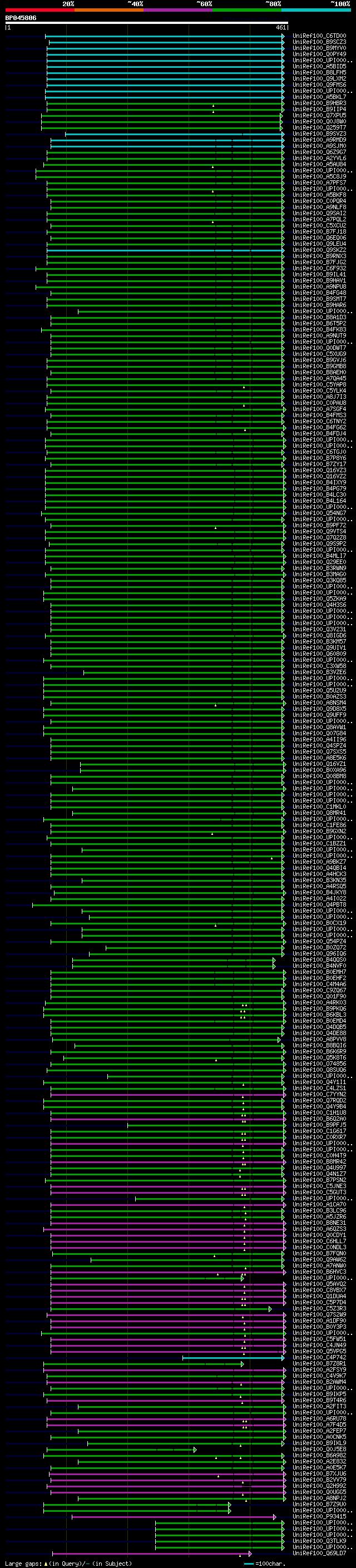
Task: Click the UniRef100_Q0J5E8 label
Action: pos(319,1450)
